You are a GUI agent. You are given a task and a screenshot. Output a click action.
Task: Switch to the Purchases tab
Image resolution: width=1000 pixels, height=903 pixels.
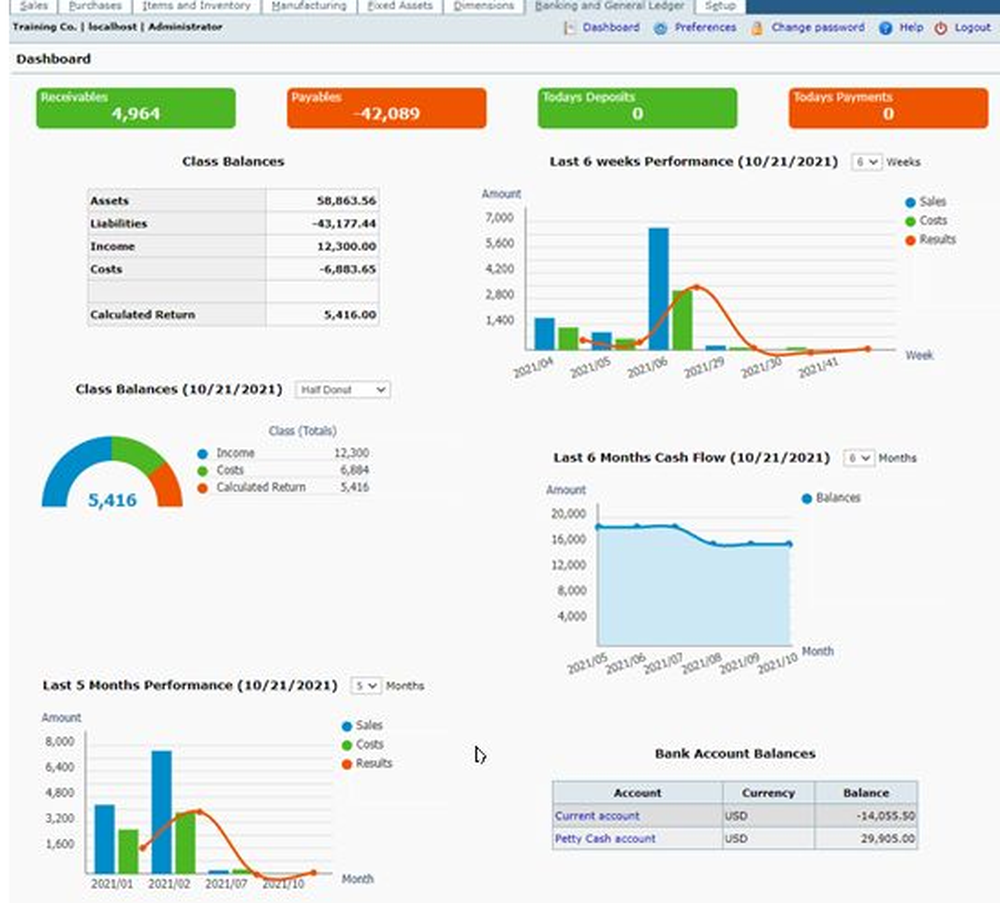[x=95, y=6]
